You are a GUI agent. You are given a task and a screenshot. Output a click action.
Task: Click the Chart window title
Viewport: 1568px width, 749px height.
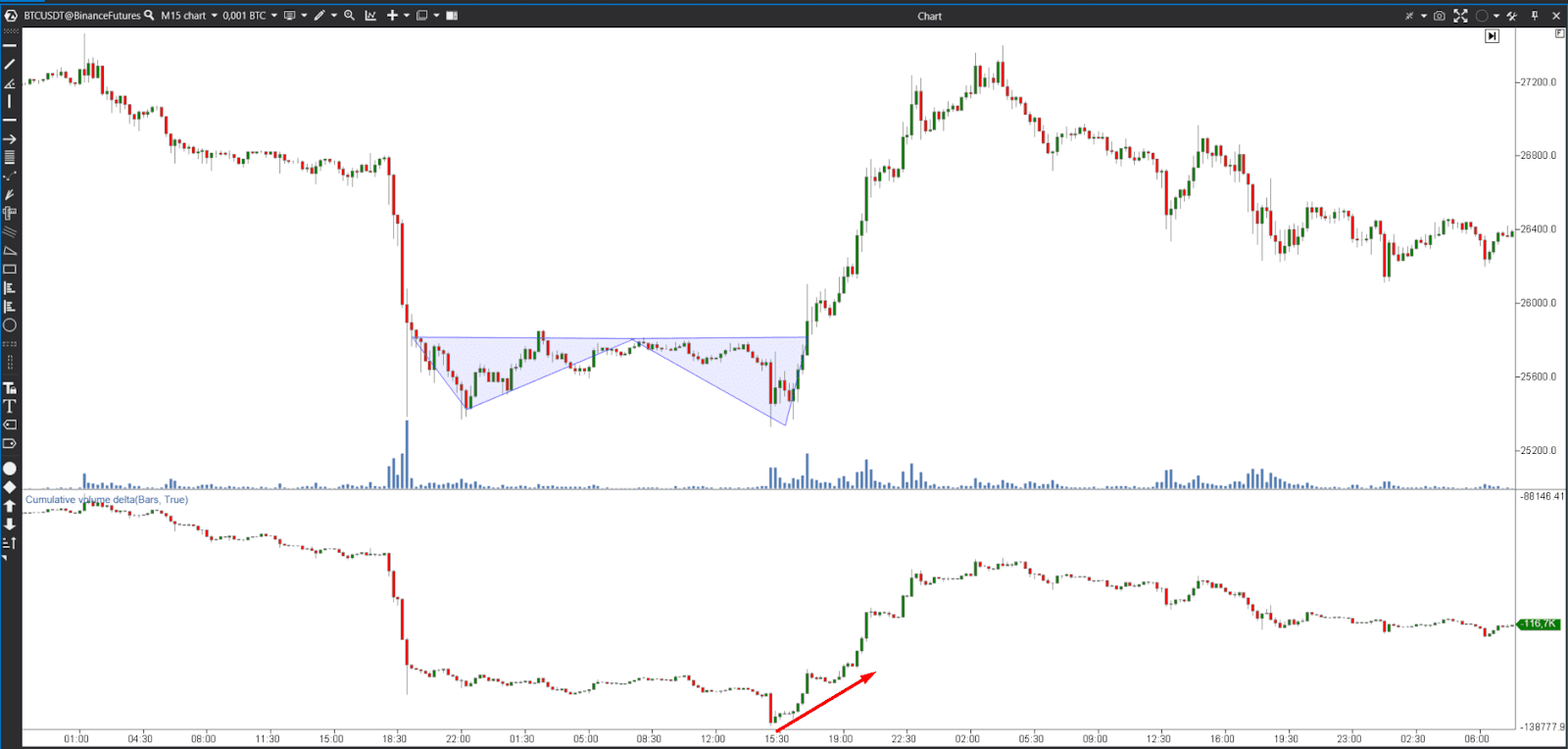click(929, 16)
